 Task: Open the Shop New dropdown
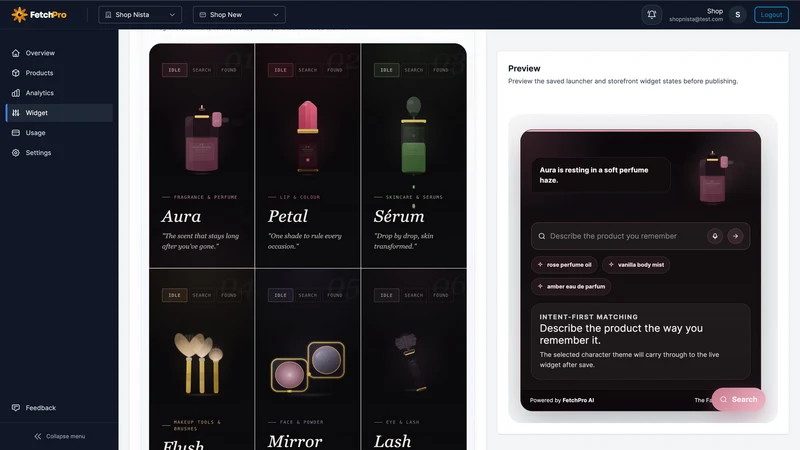[x=239, y=15]
